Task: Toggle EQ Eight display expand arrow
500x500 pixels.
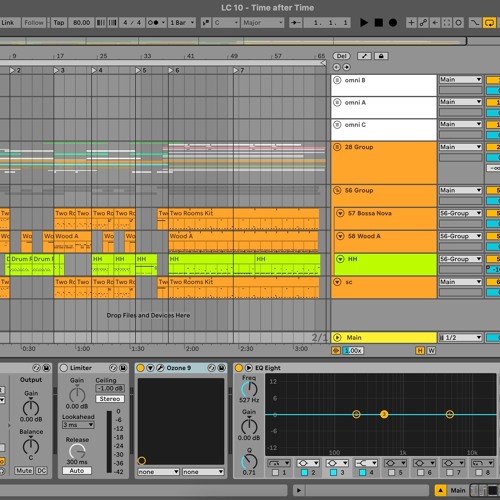Action: tap(249, 368)
